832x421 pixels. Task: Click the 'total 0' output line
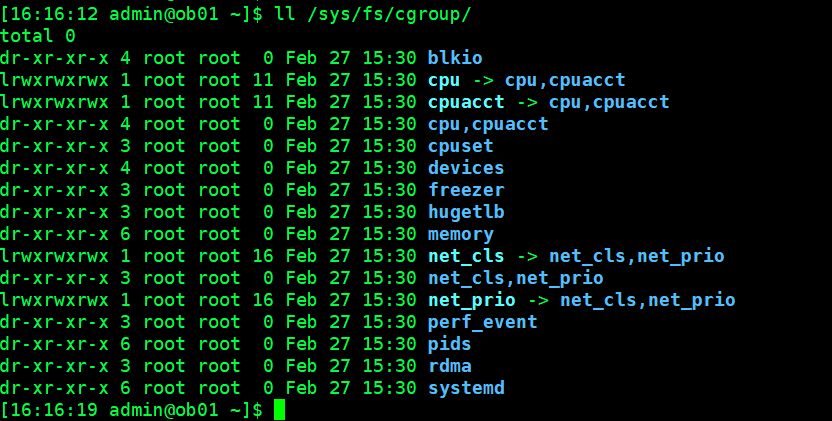click(38, 36)
